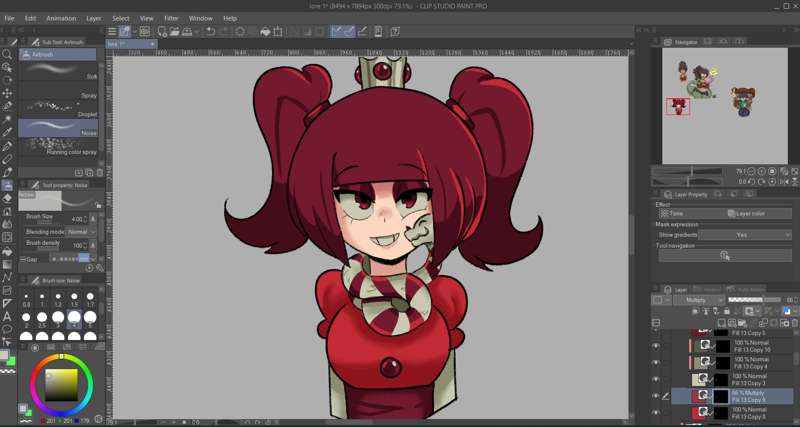The image size is (800, 427).
Task: Select the Gradient tool
Action: (7, 264)
